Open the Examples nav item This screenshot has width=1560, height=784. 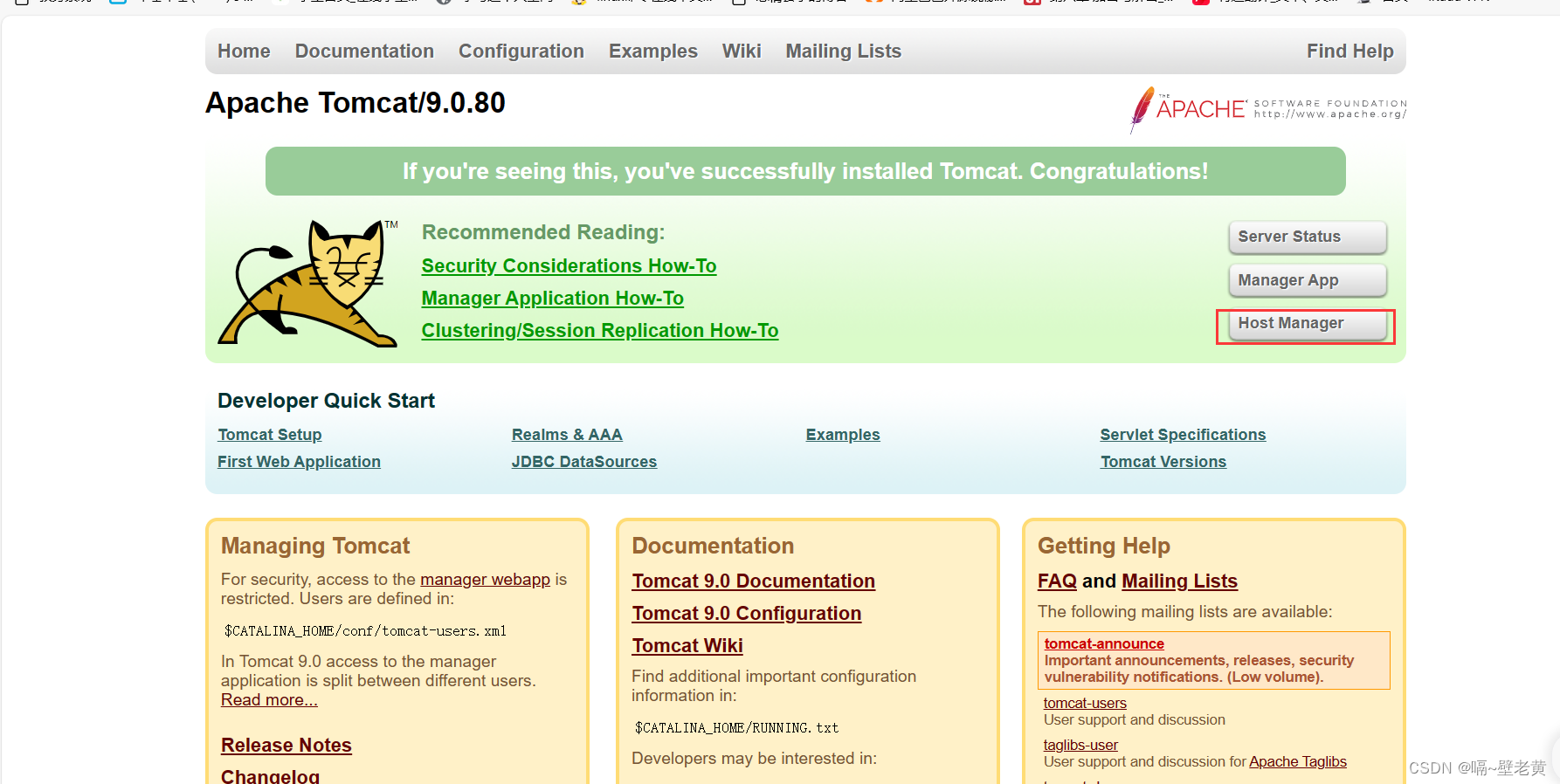point(653,52)
